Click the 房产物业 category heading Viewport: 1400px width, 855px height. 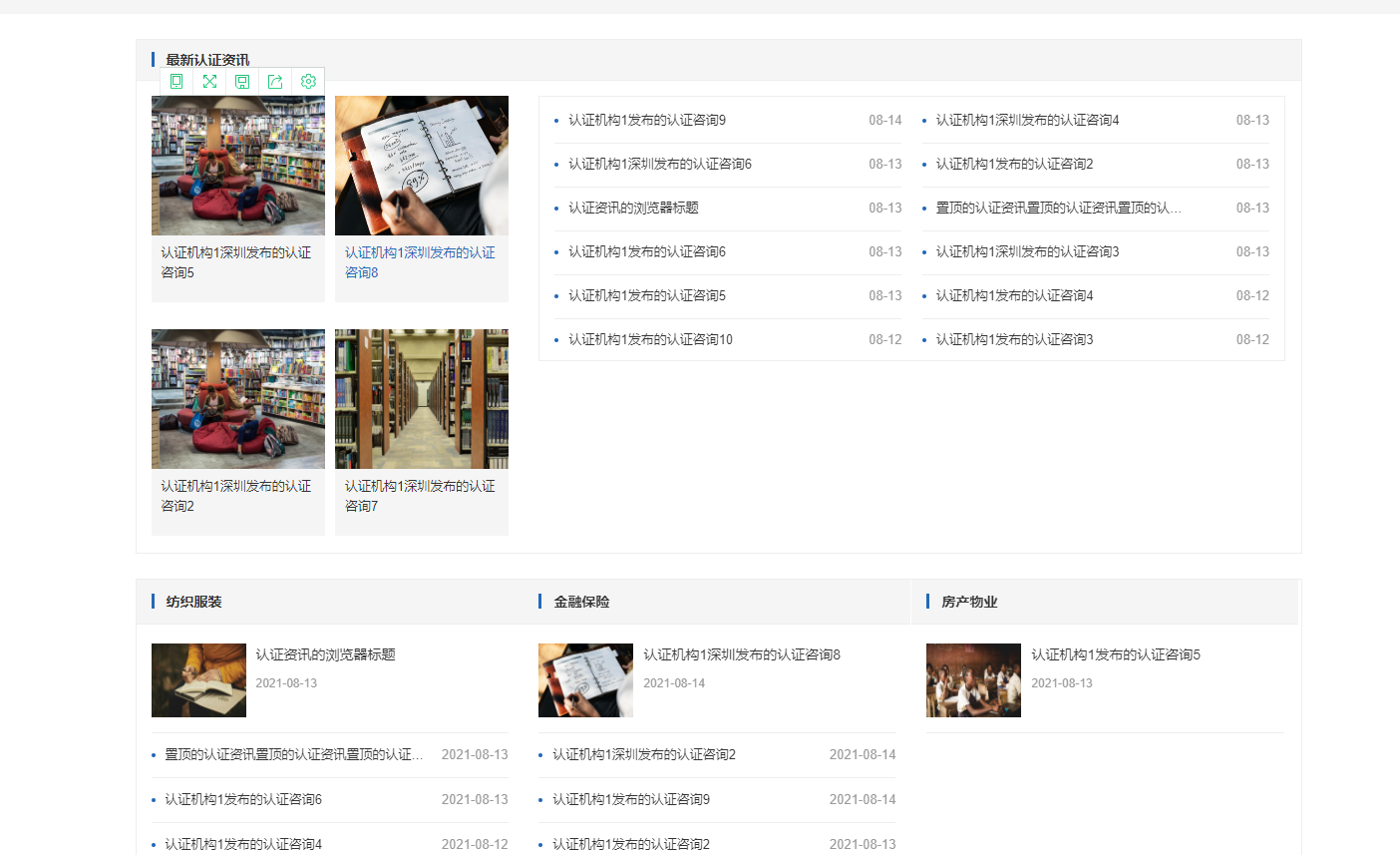(969, 602)
